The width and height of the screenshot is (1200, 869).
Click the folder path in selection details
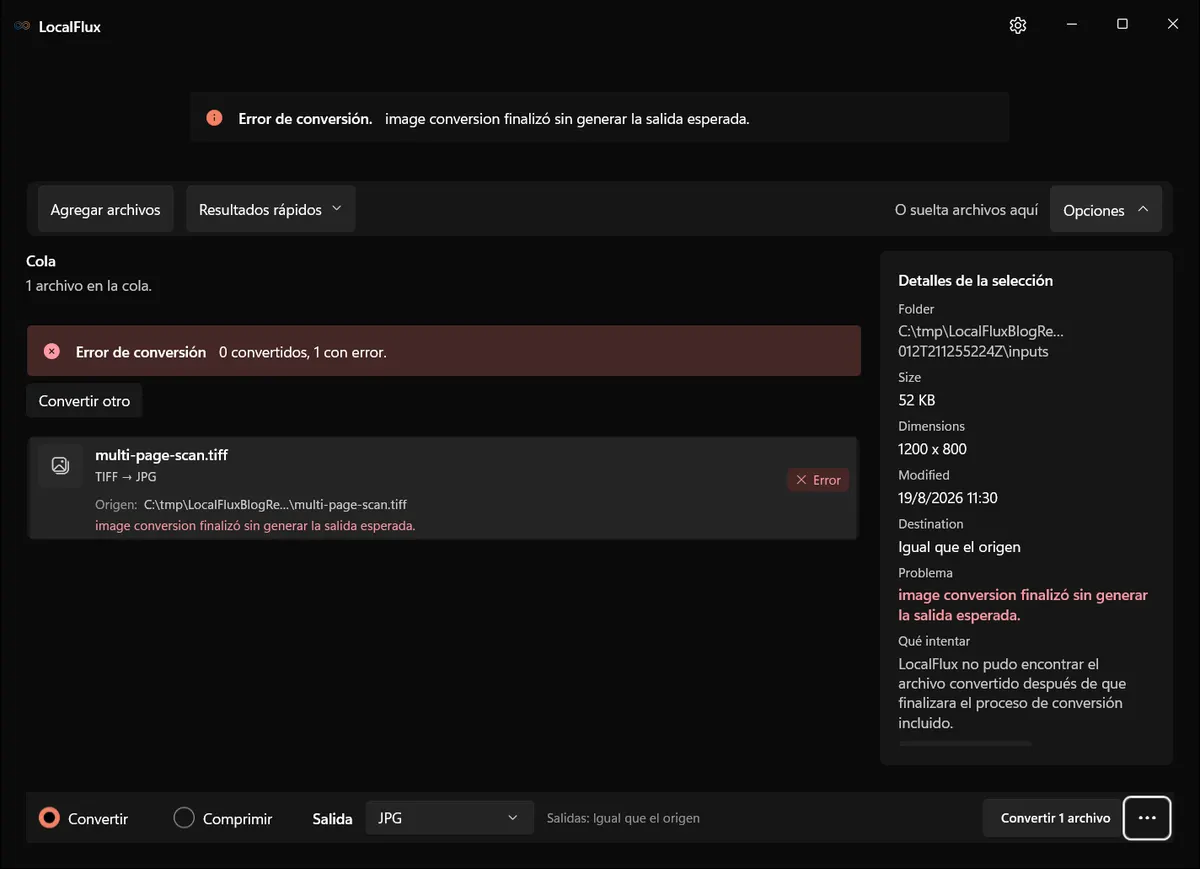pyautogui.click(x=981, y=341)
